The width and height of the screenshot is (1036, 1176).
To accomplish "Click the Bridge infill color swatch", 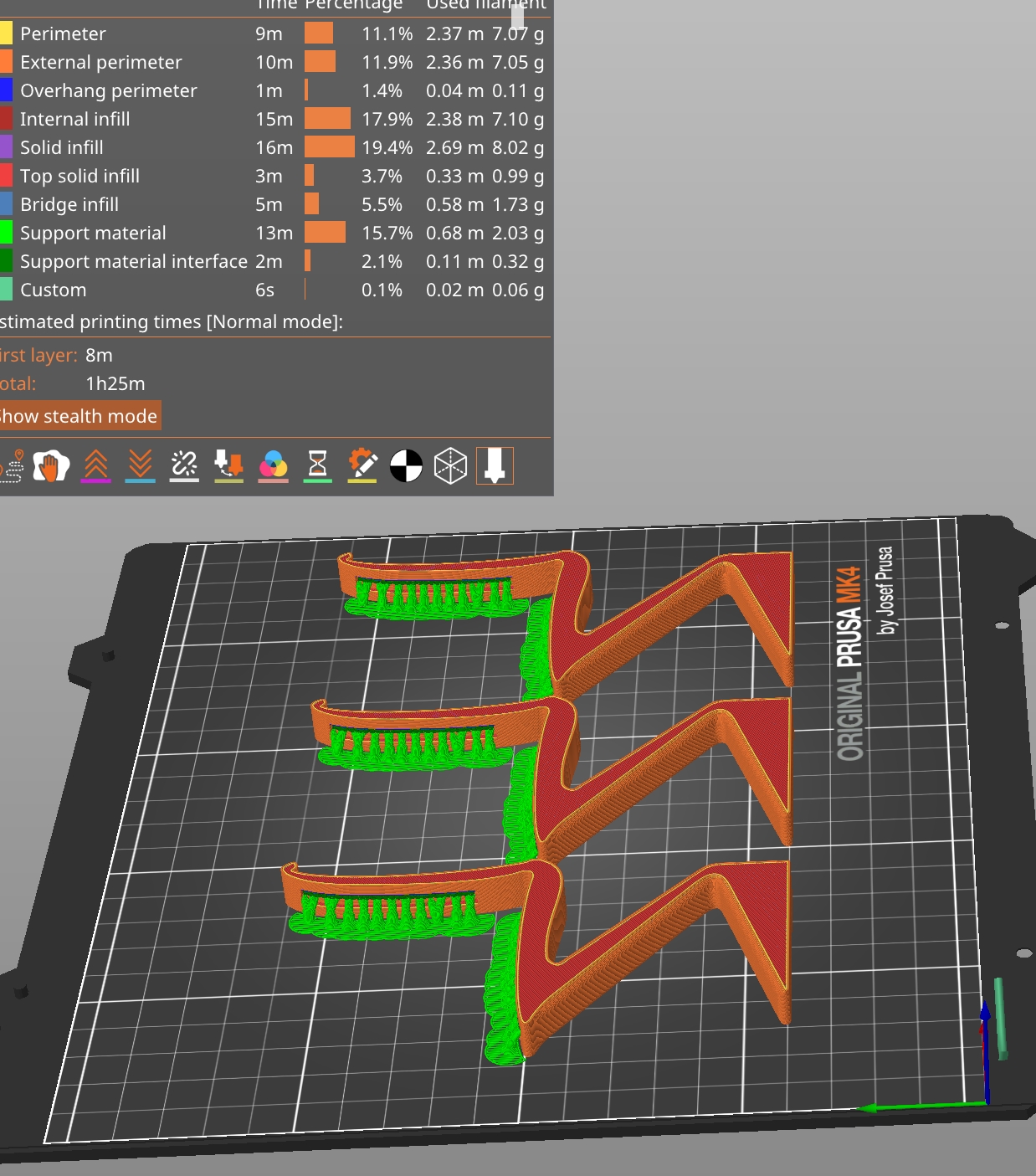I will (x=6, y=204).
